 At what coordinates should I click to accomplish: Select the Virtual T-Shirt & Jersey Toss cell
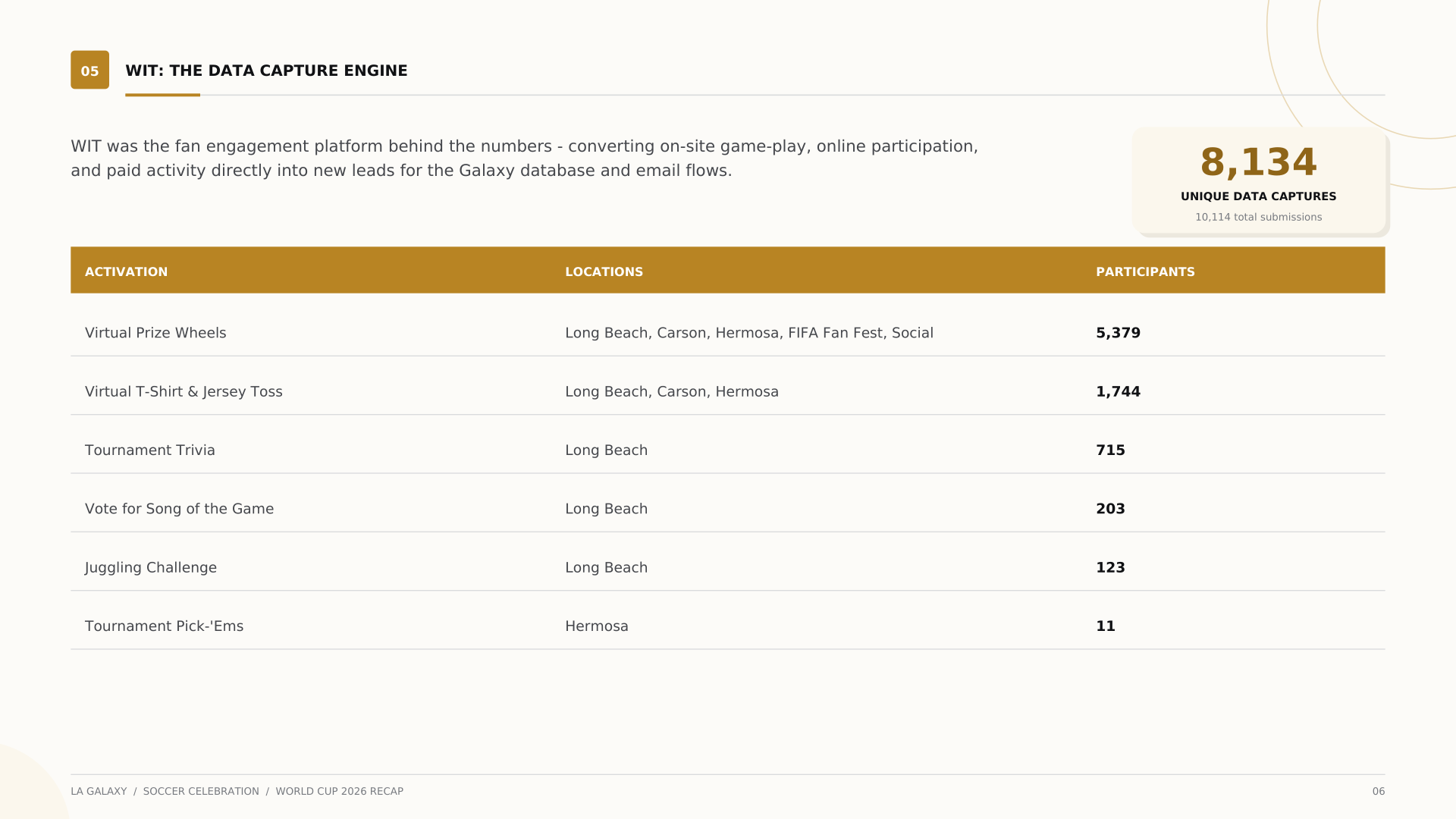click(x=184, y=391)
